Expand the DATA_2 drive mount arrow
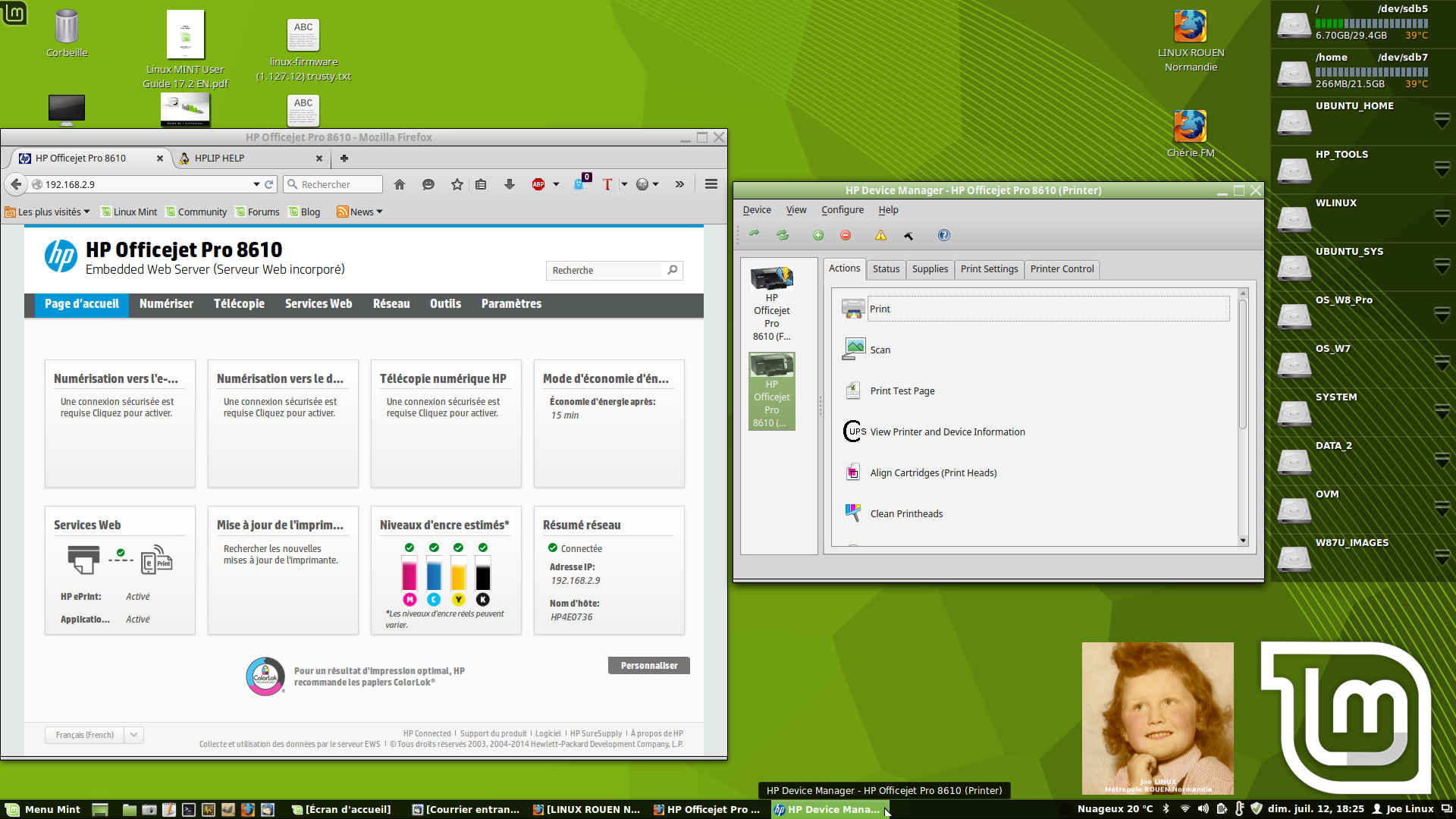 [1442, 460]
